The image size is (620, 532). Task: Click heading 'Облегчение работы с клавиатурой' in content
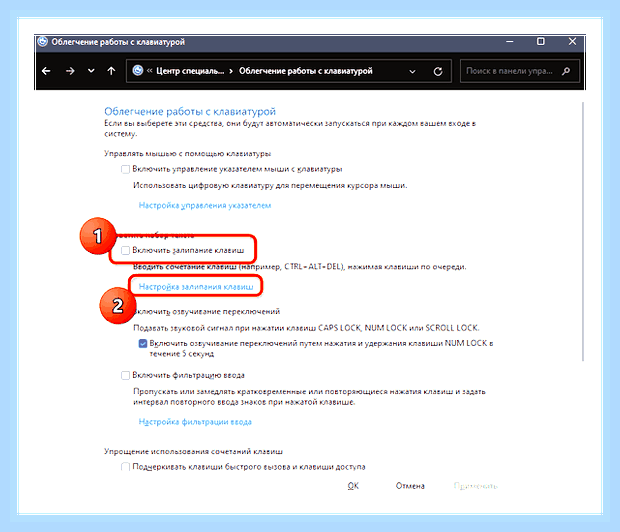pos(190,112)
